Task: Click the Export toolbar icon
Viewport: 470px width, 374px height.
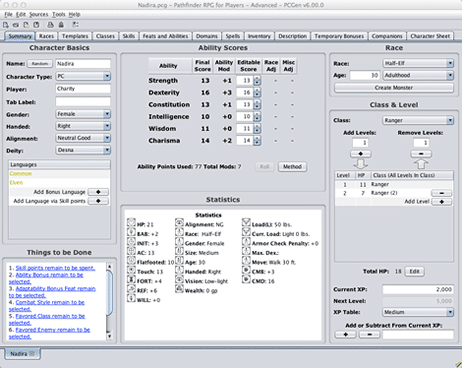Action: coord(61,25)
